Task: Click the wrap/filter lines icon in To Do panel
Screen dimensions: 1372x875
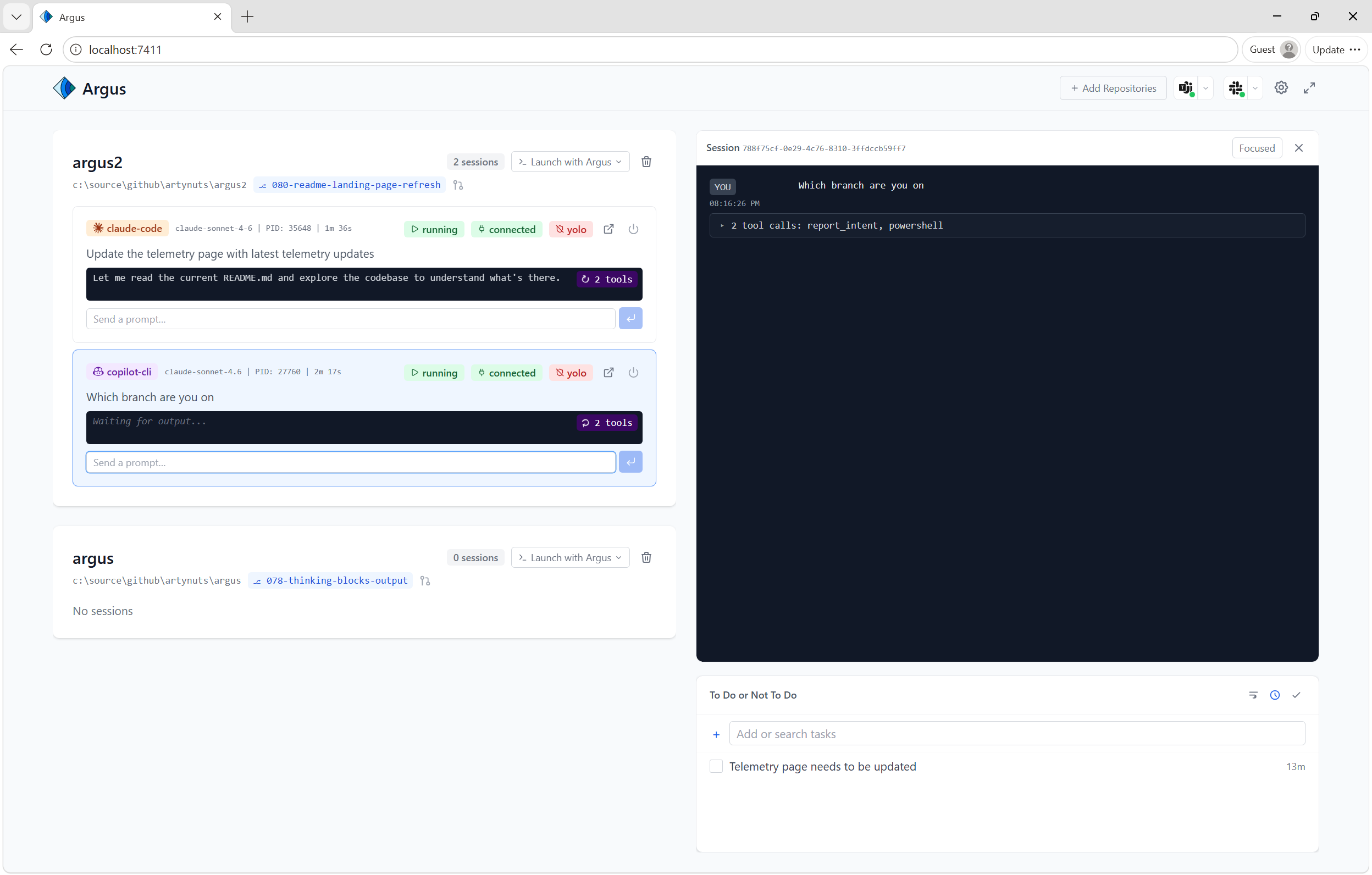Action: [x=1253, y=695]
